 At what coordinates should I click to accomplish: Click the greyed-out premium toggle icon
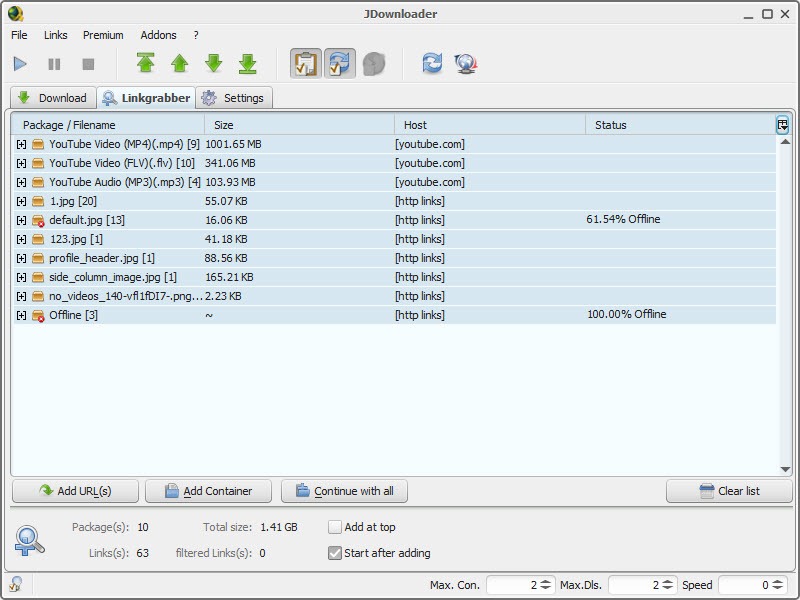click(374, 64)
